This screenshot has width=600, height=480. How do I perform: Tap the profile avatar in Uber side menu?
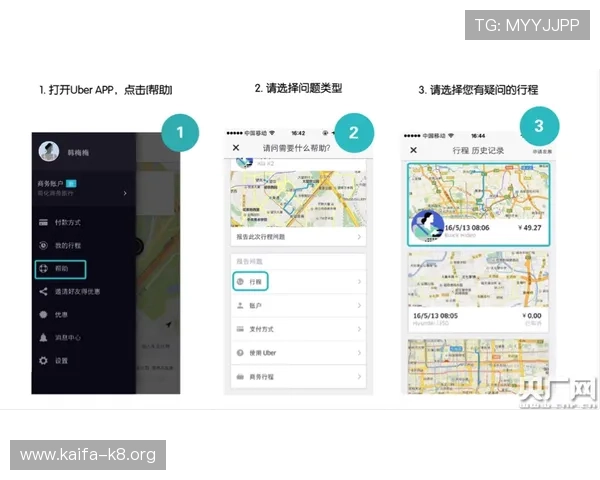pyautogui.click(x=49, y=152)
